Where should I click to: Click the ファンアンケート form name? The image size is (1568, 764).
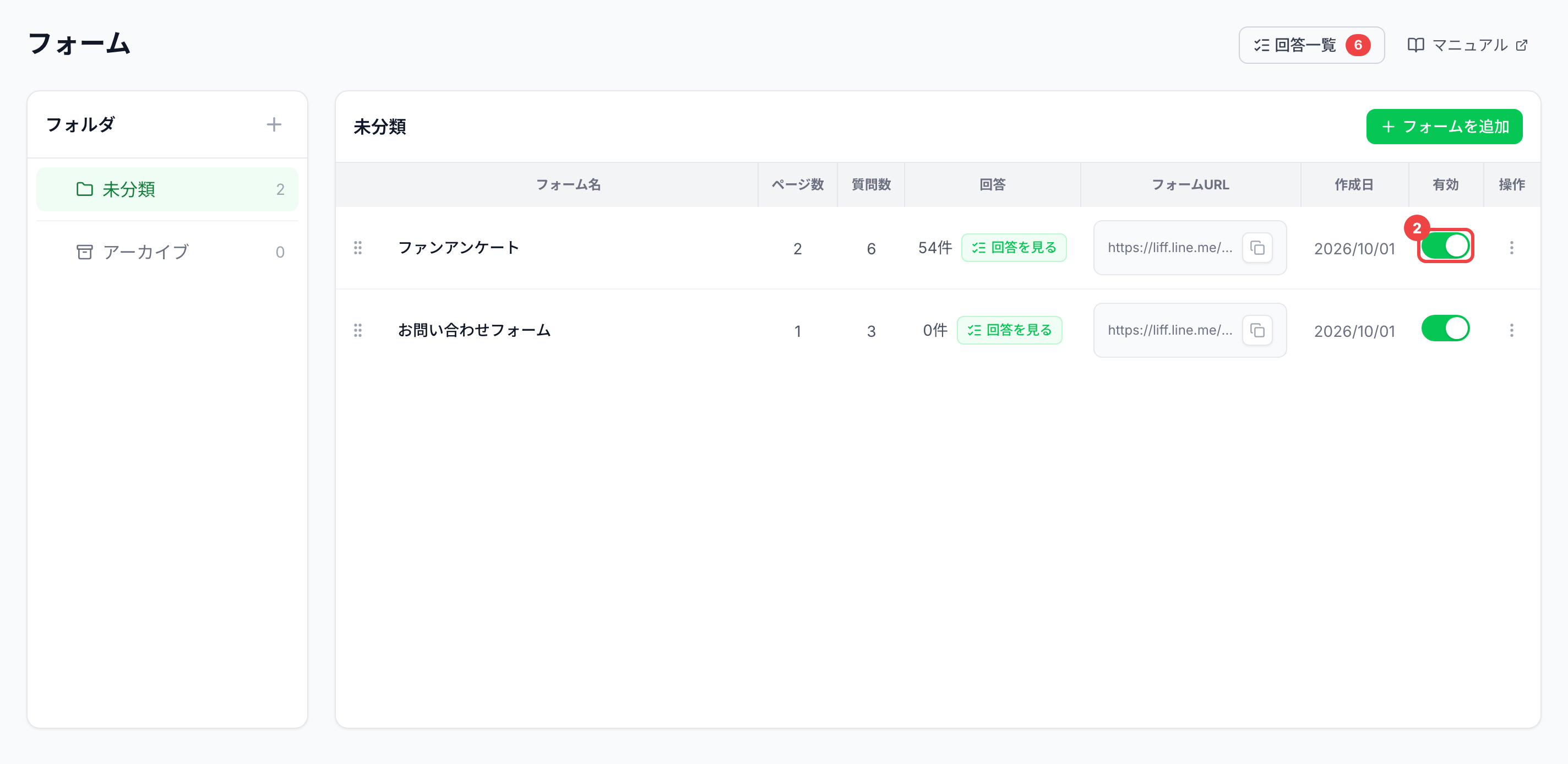coord(459,247)
